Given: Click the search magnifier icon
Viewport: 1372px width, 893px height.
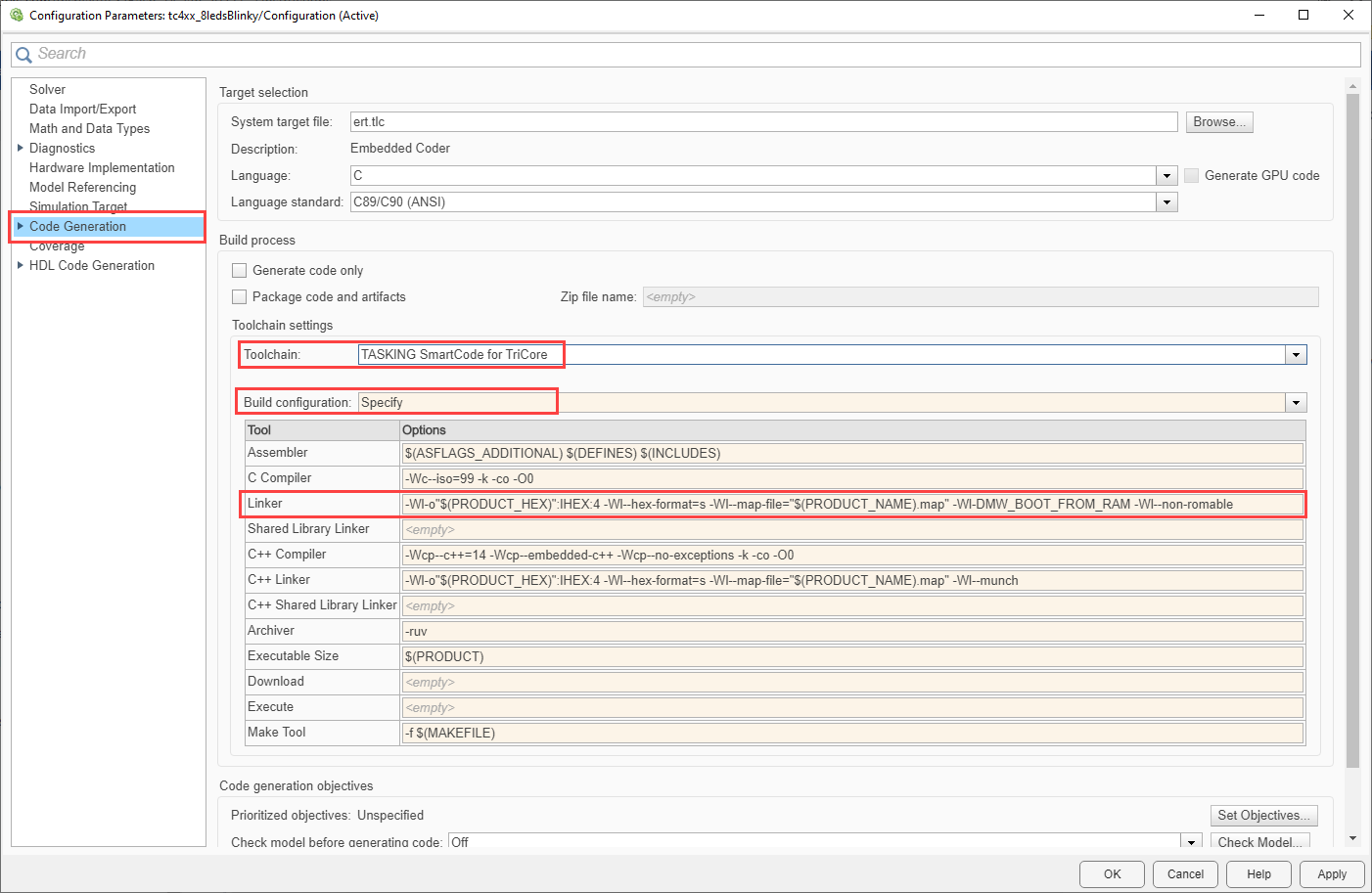Looking at the screenshot, I should pyautogui.click(x=23, y=54).
